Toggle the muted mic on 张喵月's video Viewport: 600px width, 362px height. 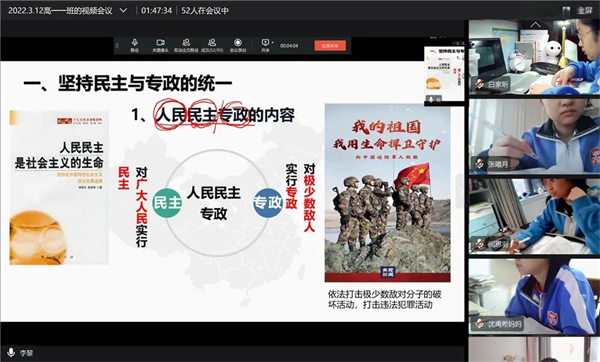pos(479,164)
